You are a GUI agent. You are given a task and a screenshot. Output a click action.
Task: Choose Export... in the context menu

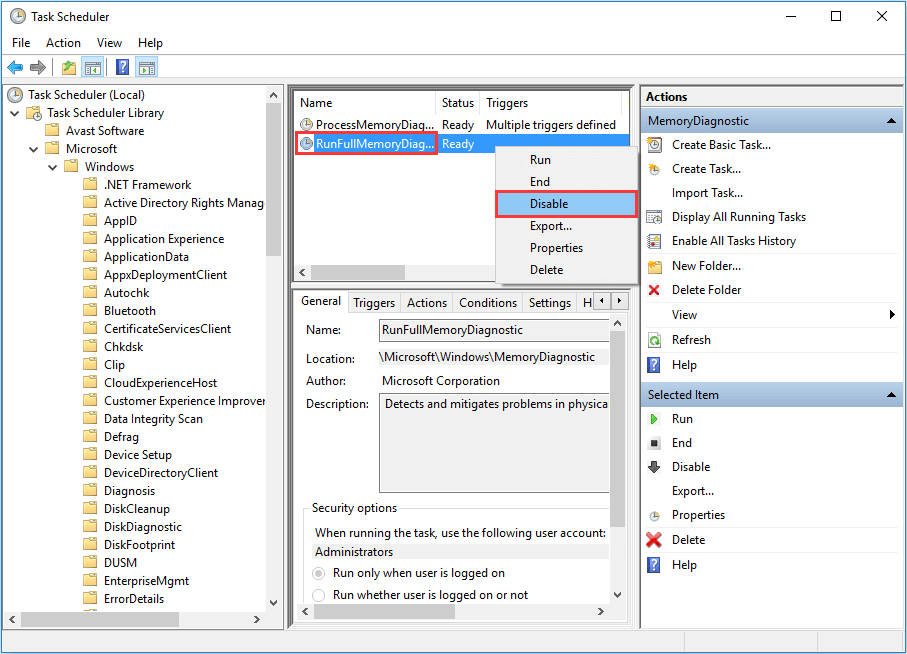566,226
